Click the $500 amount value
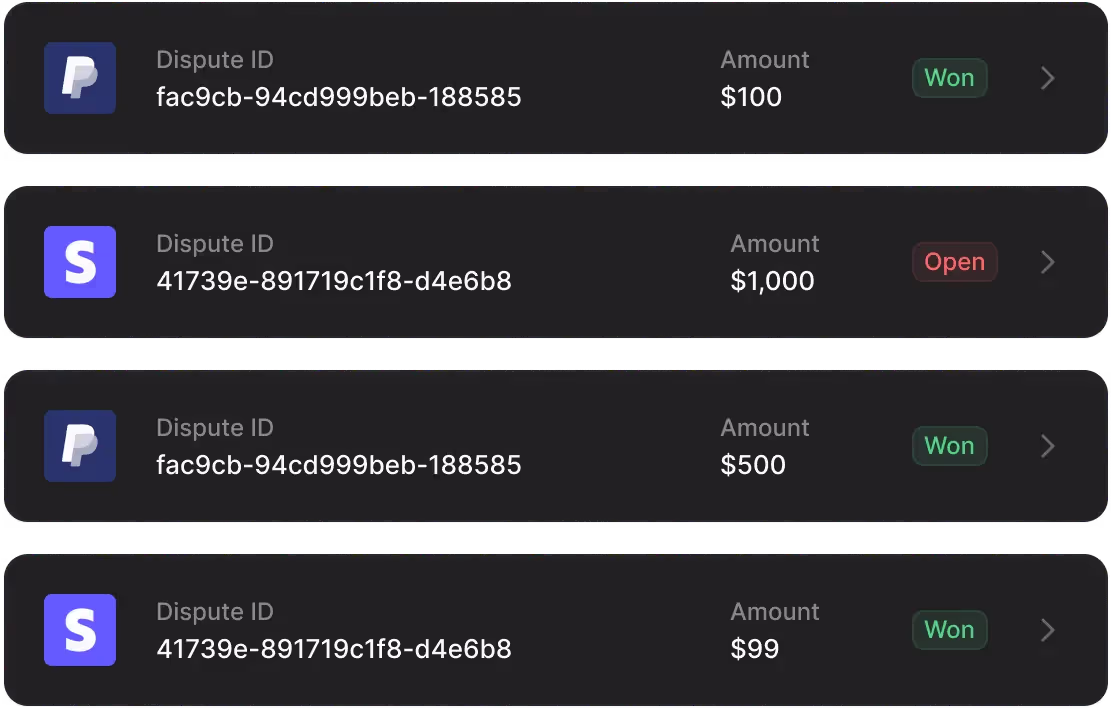Viewport: 1111px width, 711px height. pyautogui.click(x=753, y=465)
